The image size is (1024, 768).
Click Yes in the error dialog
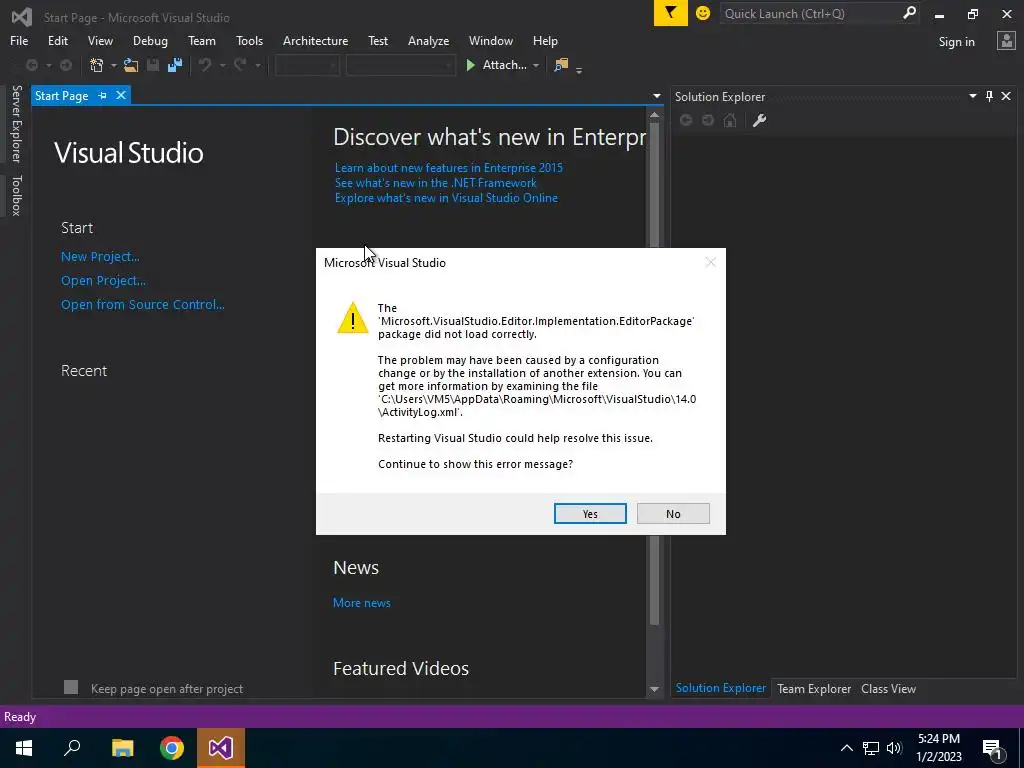click(590, 514)
